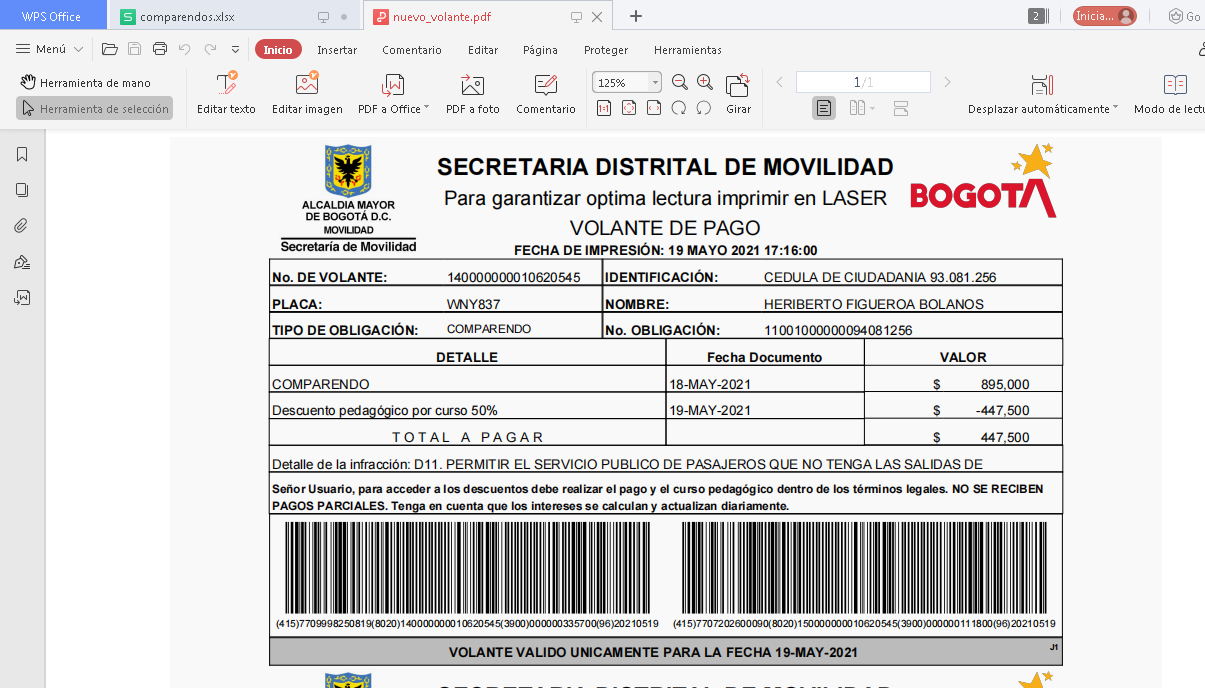
Task: Click the zoom in magnifier icon
Action: (705, 82)
